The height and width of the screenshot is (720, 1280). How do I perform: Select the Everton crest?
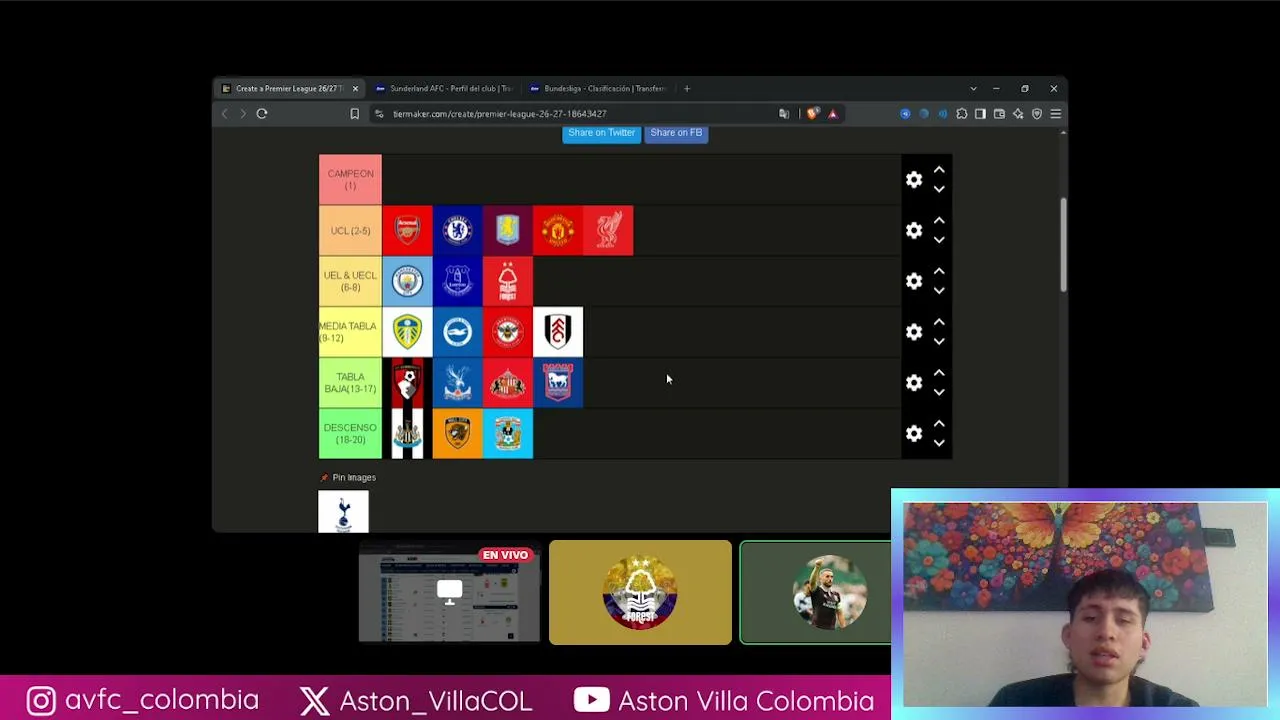457,281
